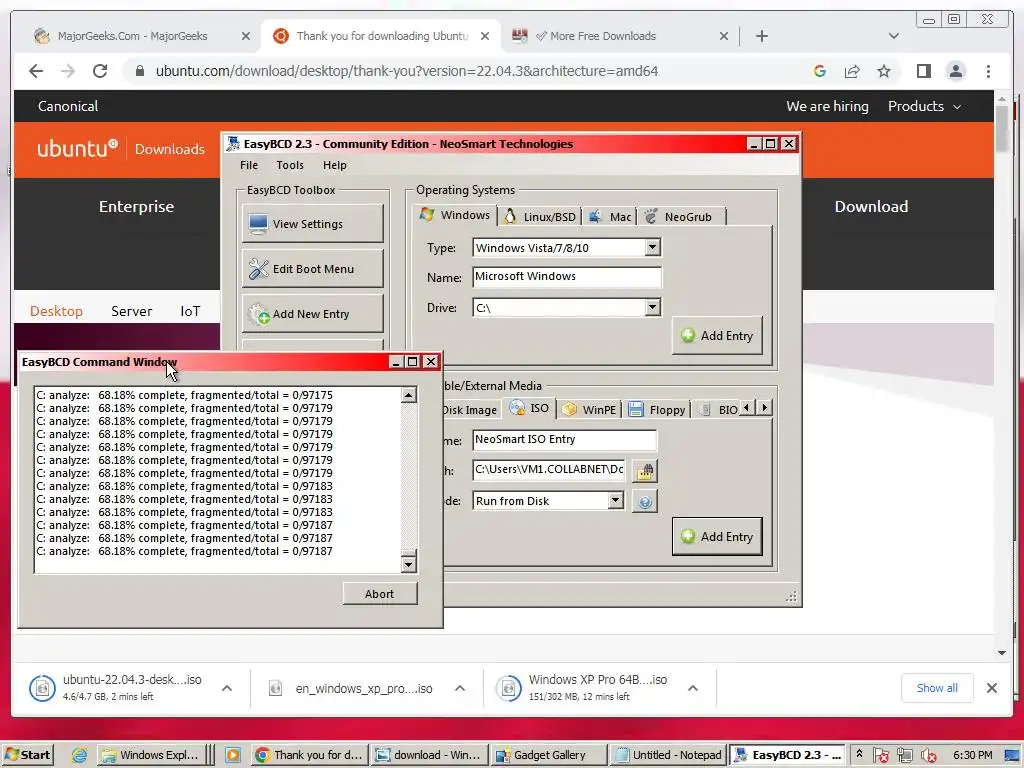Switch to Untitled - Notepad in taskbar
Screen dimensions: 1024x768
point(669,755)
